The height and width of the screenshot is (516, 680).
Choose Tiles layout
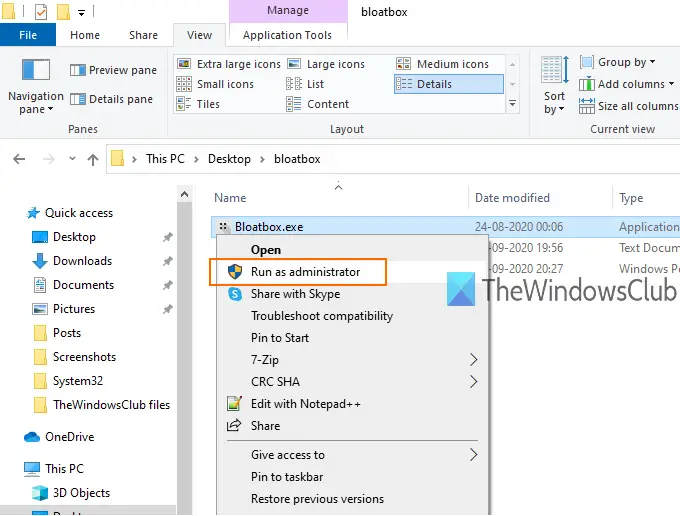(198, 104)
